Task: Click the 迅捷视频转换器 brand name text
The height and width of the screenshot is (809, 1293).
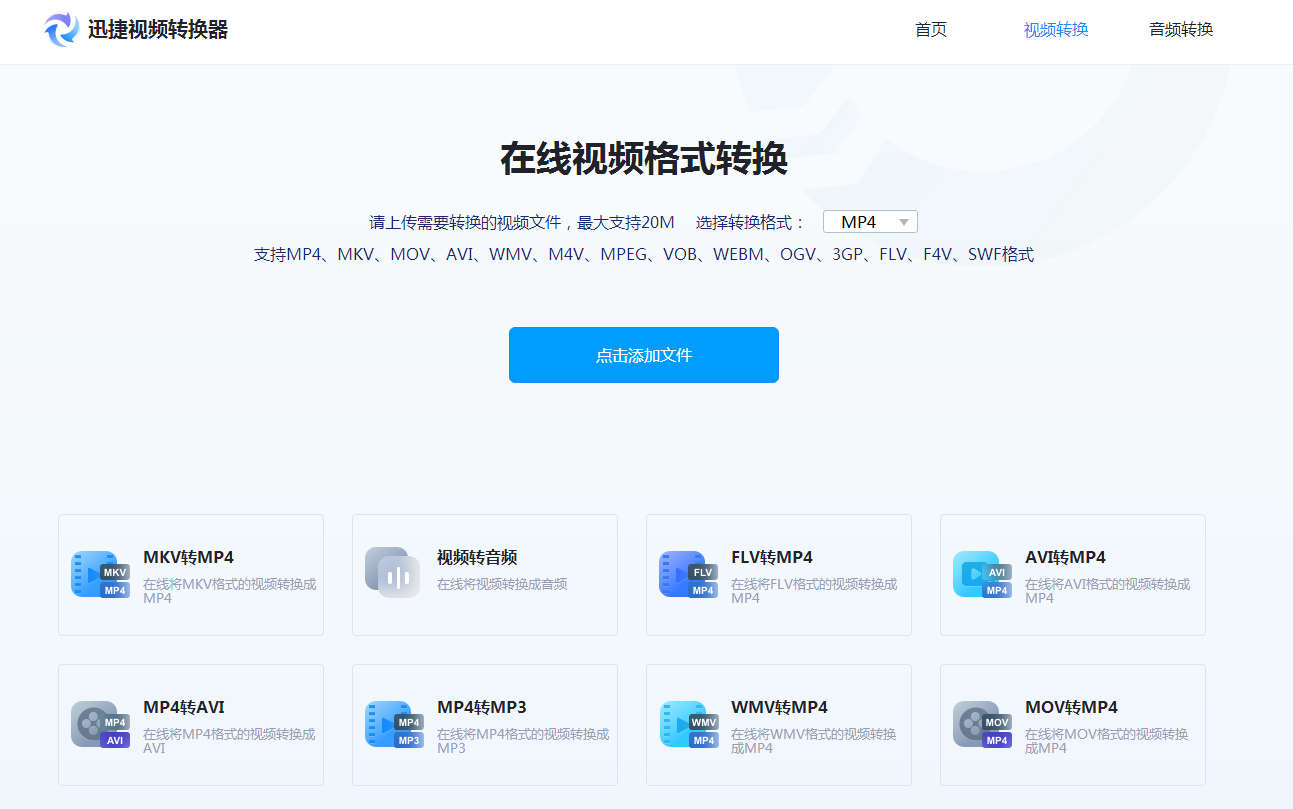Action: coord(158,30)
